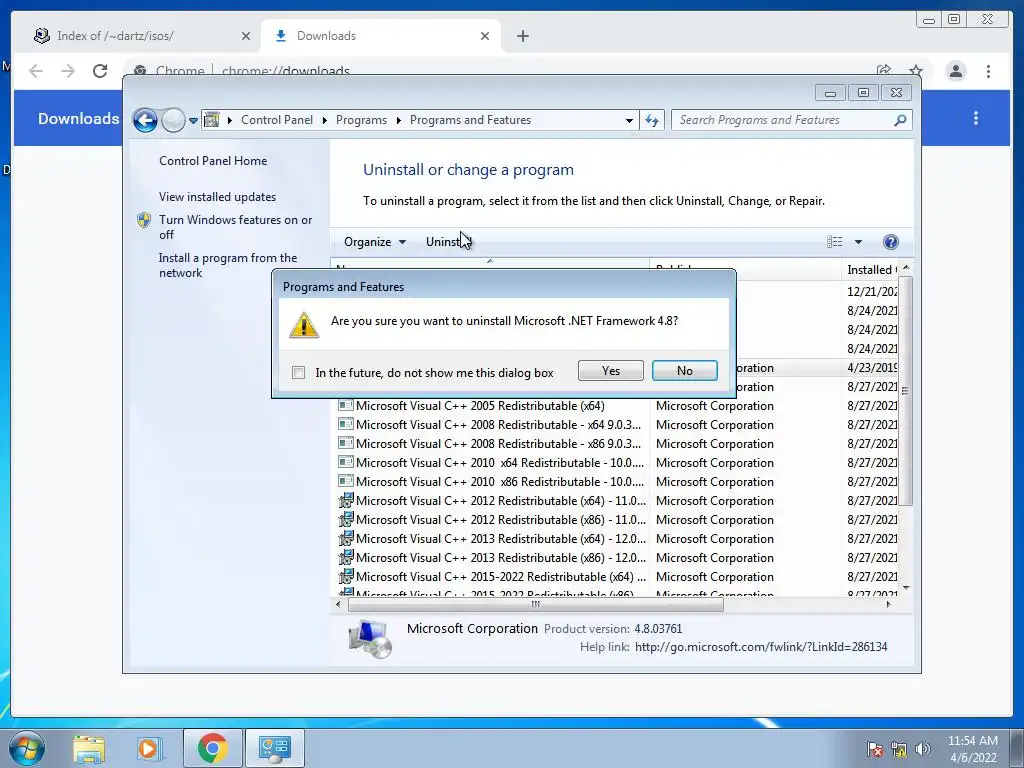Go back in Control Panel navigation
The height and width of the screenshot is (768, 1024).
coord(145,120)
